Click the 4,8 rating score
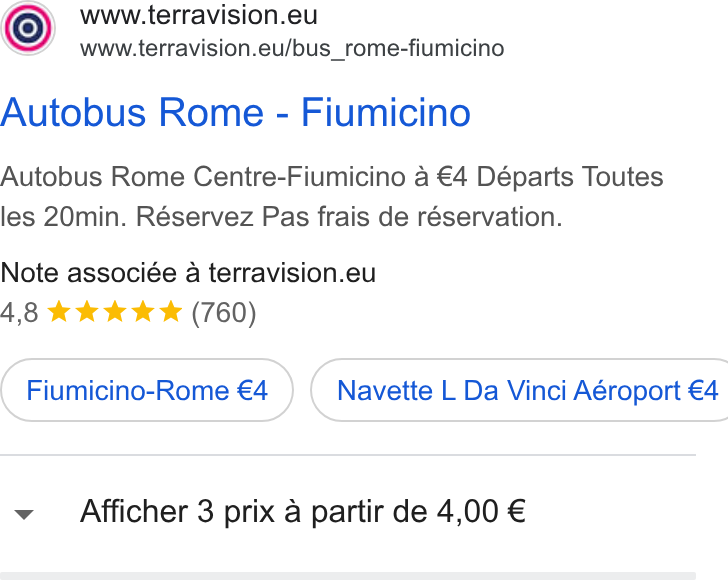Screen dimensions: 728x580 (19, 313)
